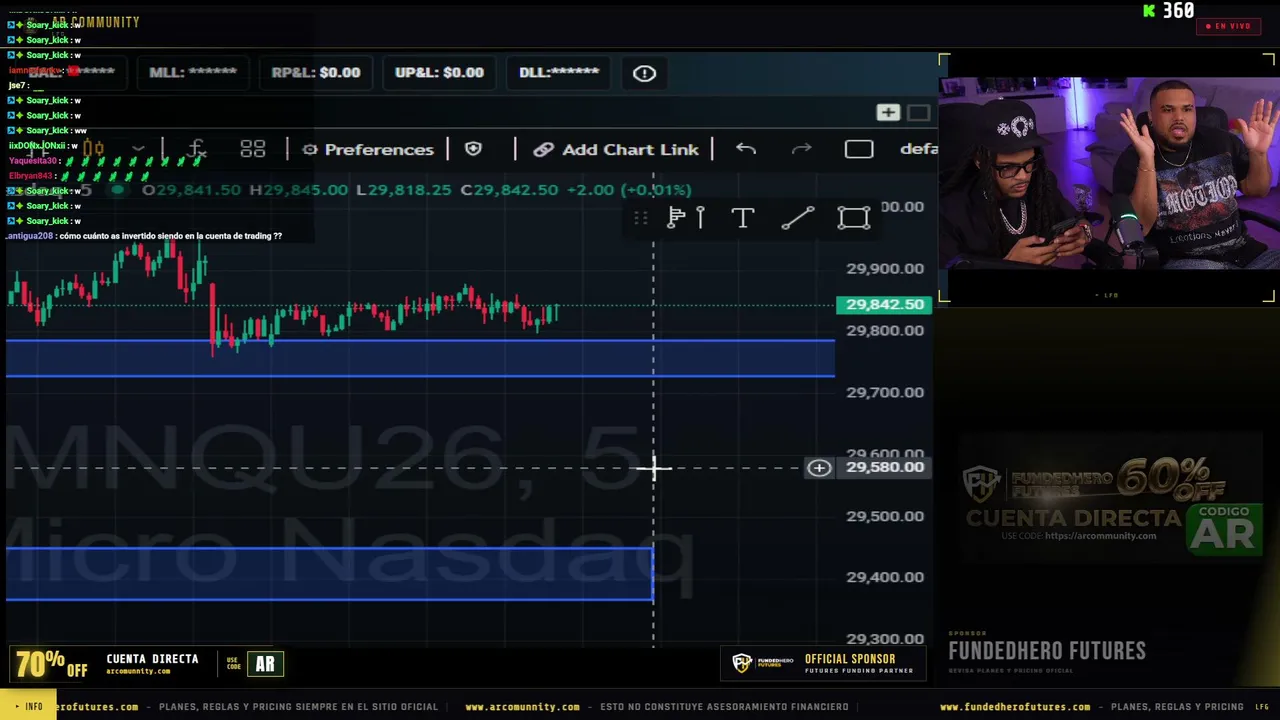Click the low price L29,818.25 readout
Viewport: 1280px width, 720px height.
click(404, 190)
